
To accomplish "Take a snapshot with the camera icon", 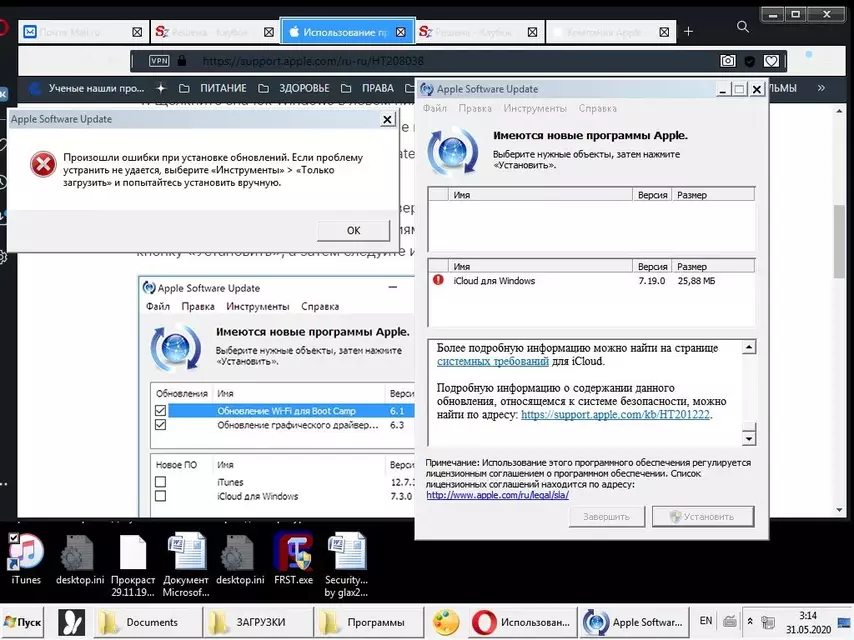I will [x=728, y=61].
